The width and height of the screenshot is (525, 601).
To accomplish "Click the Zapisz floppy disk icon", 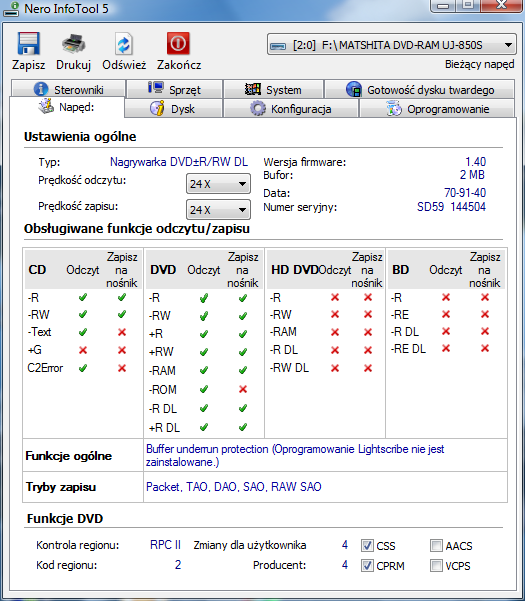I will (29, 43).
